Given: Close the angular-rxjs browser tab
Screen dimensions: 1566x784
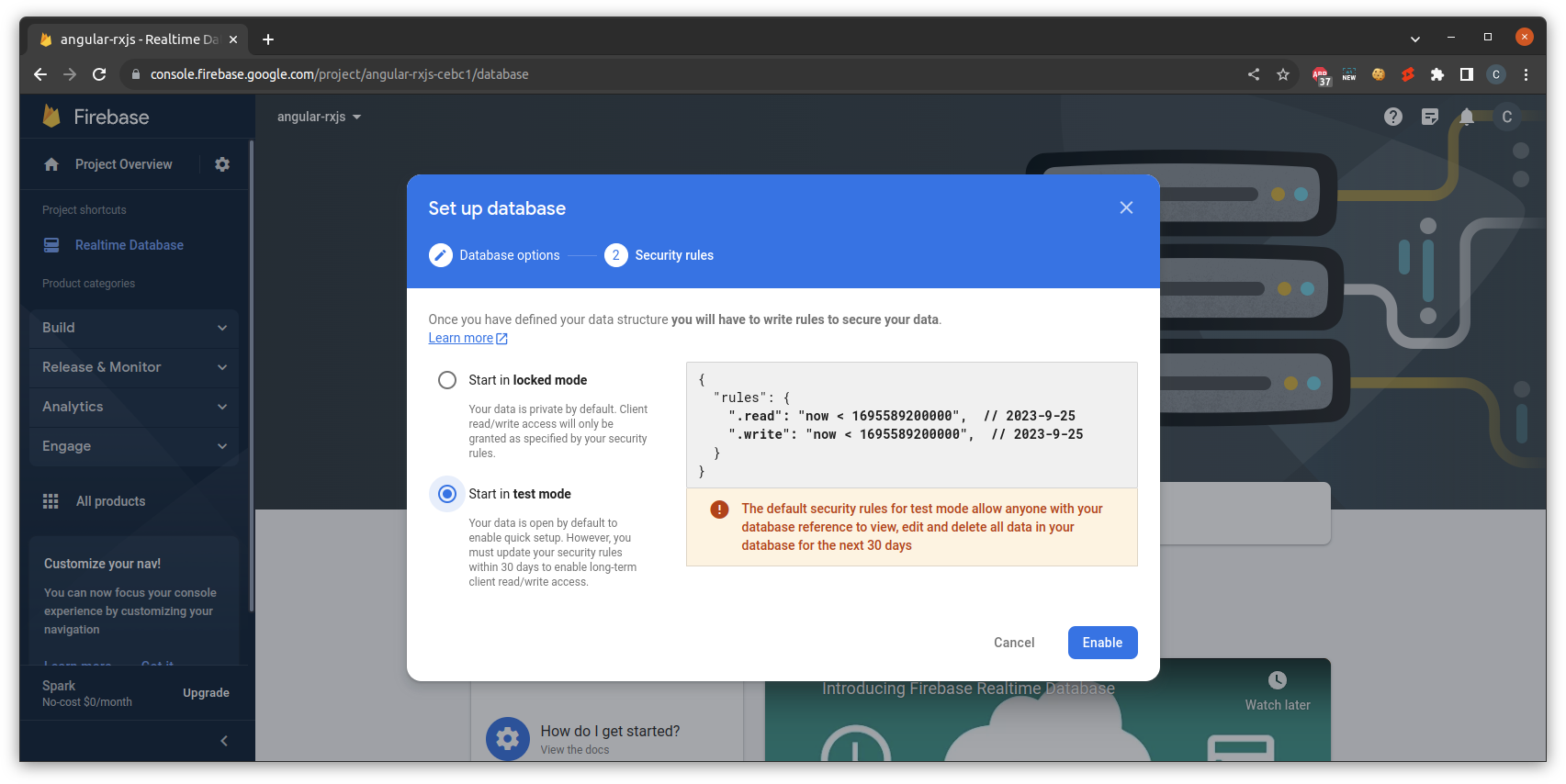Looking at the screenshot, I should [x=233, y=39].
